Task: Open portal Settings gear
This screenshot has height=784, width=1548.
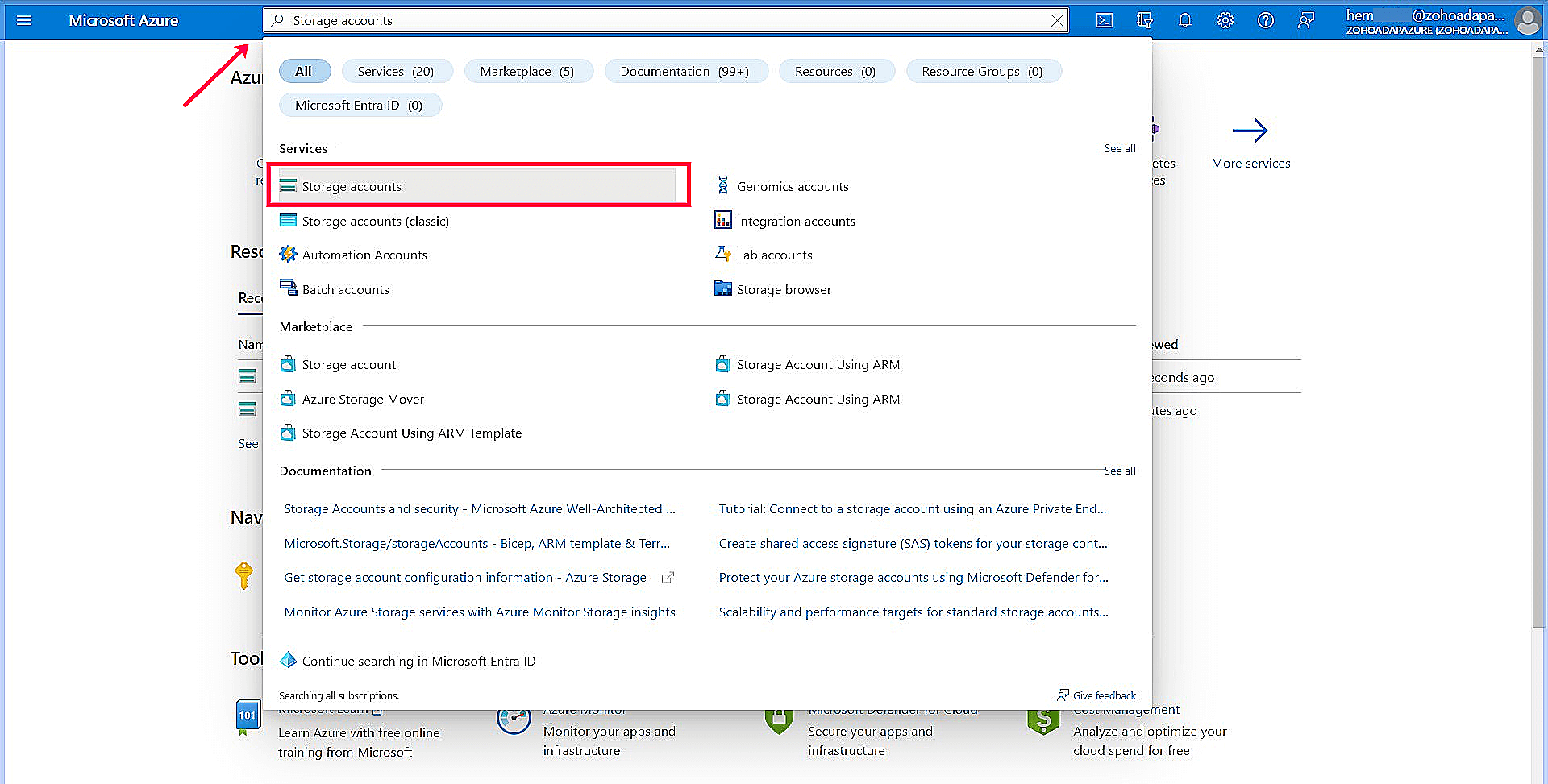Action: tap(1225, 20)
